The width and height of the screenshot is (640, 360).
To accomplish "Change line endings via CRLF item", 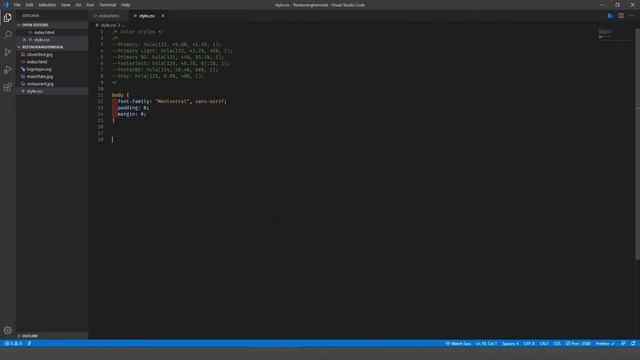I will coord(544,344).
